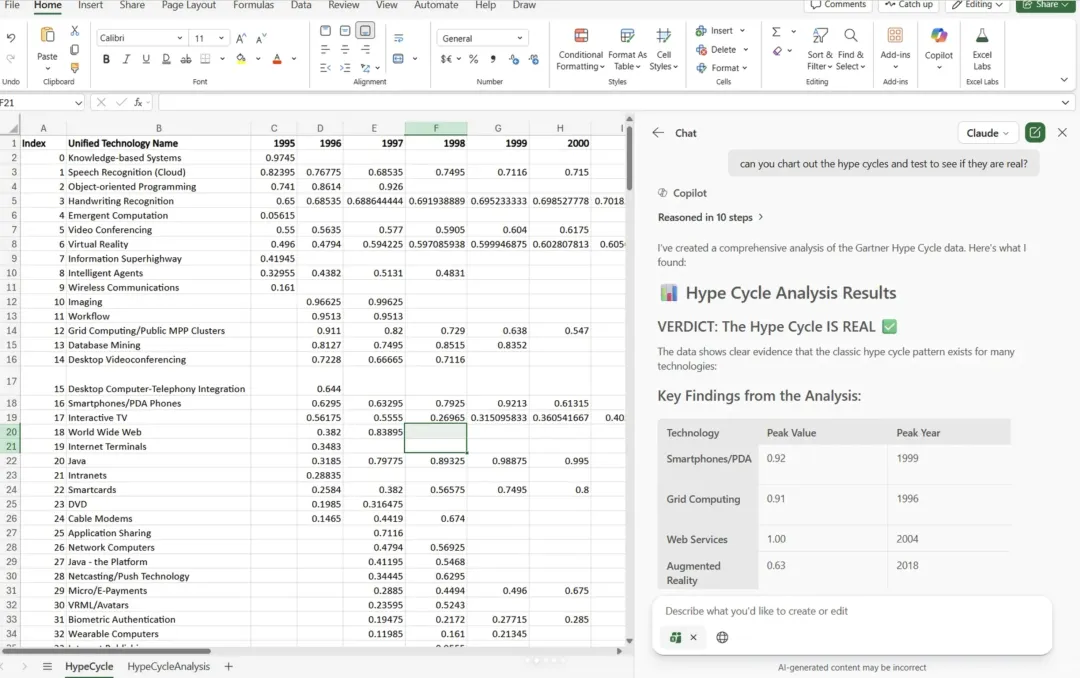Toggle the Top Align button
1080x678 pixels.
coord(325,30)
